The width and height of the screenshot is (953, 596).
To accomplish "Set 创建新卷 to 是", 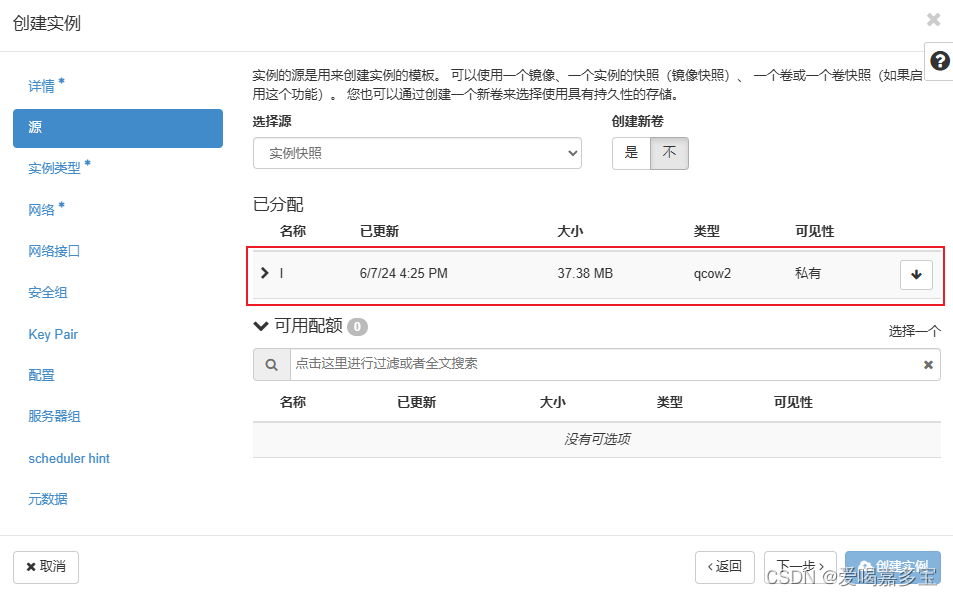I will [631, 153].
